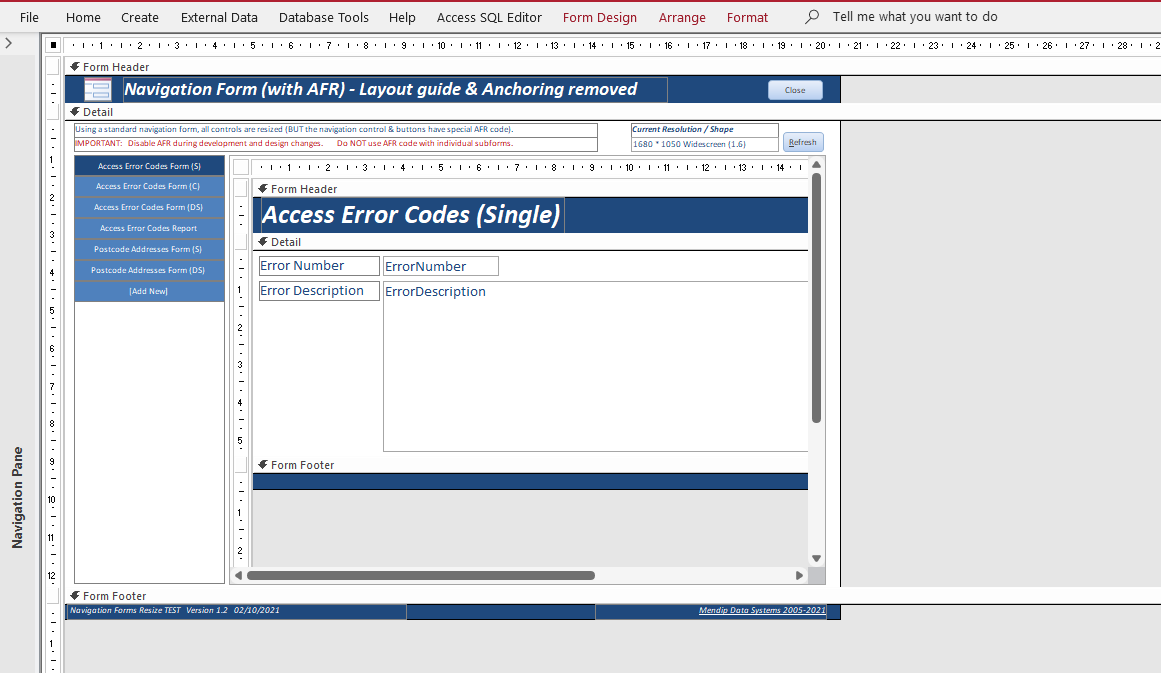Click the subform horizontal scroll right arrow

click(x=800, y=575)
